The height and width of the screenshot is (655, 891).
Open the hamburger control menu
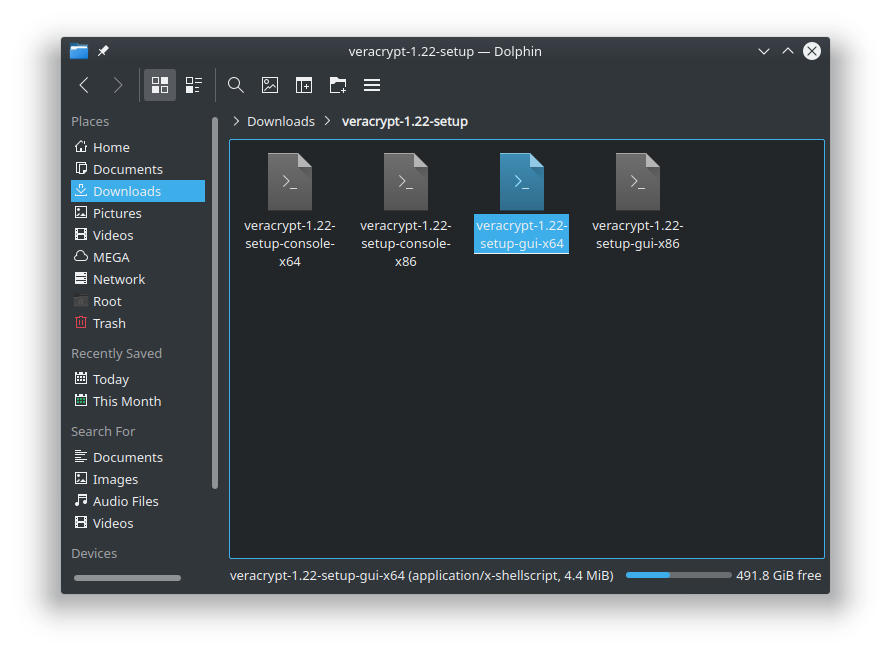pyautogui.click(x=372, y=85)
